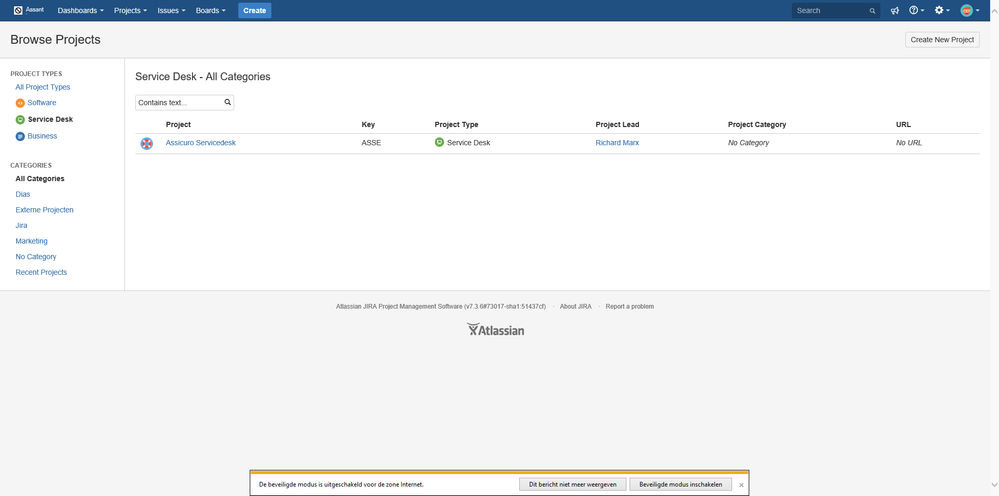Click the Service Desk icon in the project row

point(439,143)
